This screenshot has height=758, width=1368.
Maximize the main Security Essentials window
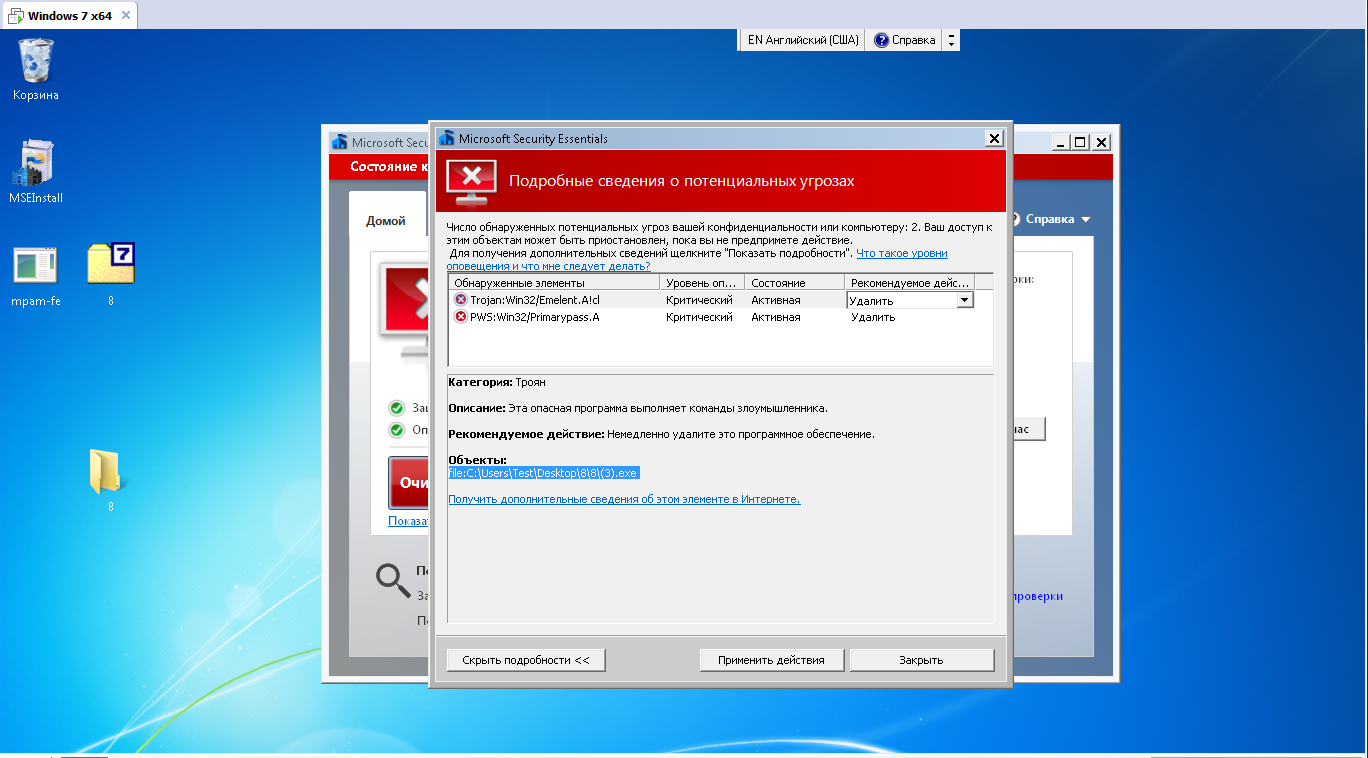click(x=1080, y=143)
